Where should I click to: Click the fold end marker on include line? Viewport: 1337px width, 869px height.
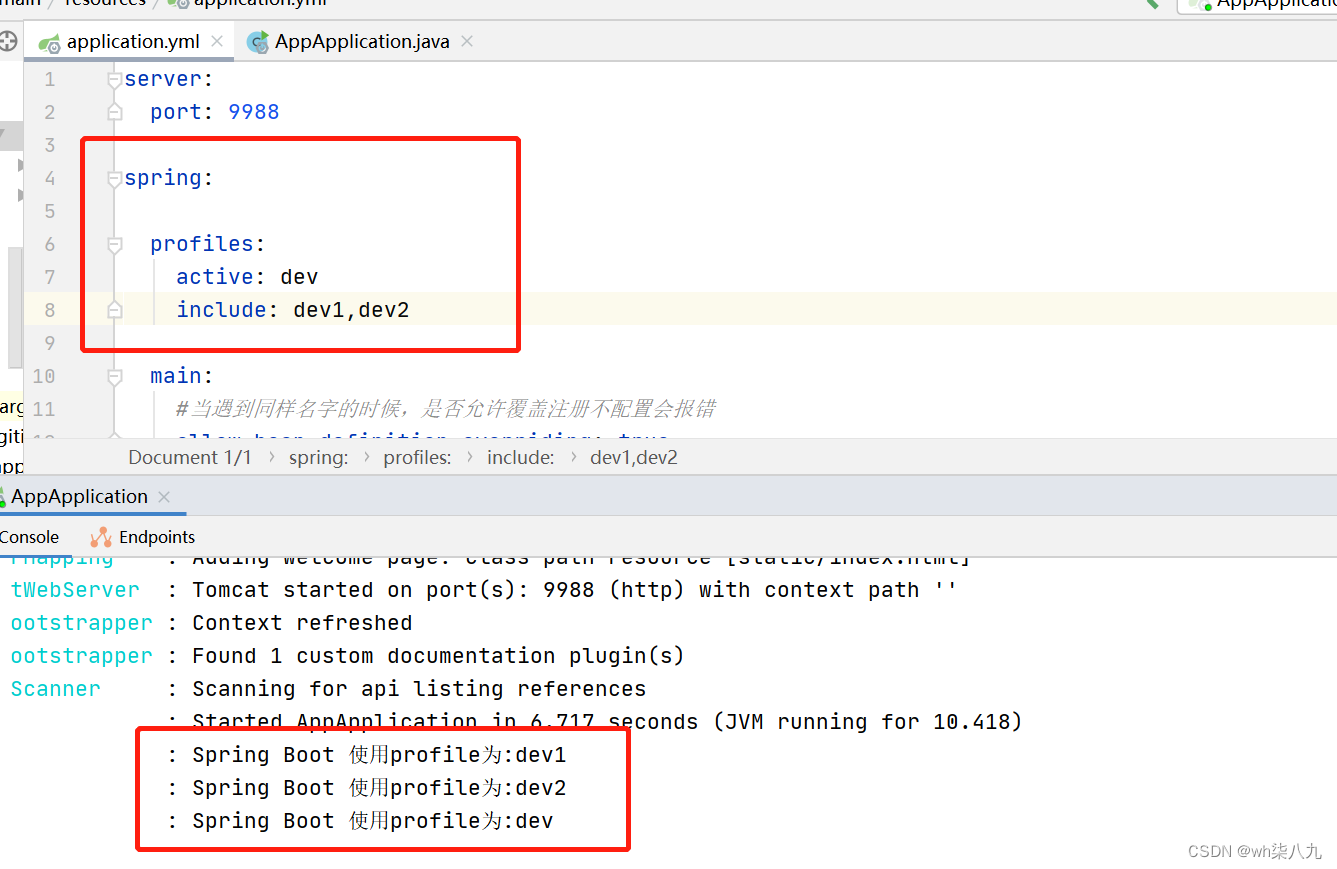coord(114,310)
